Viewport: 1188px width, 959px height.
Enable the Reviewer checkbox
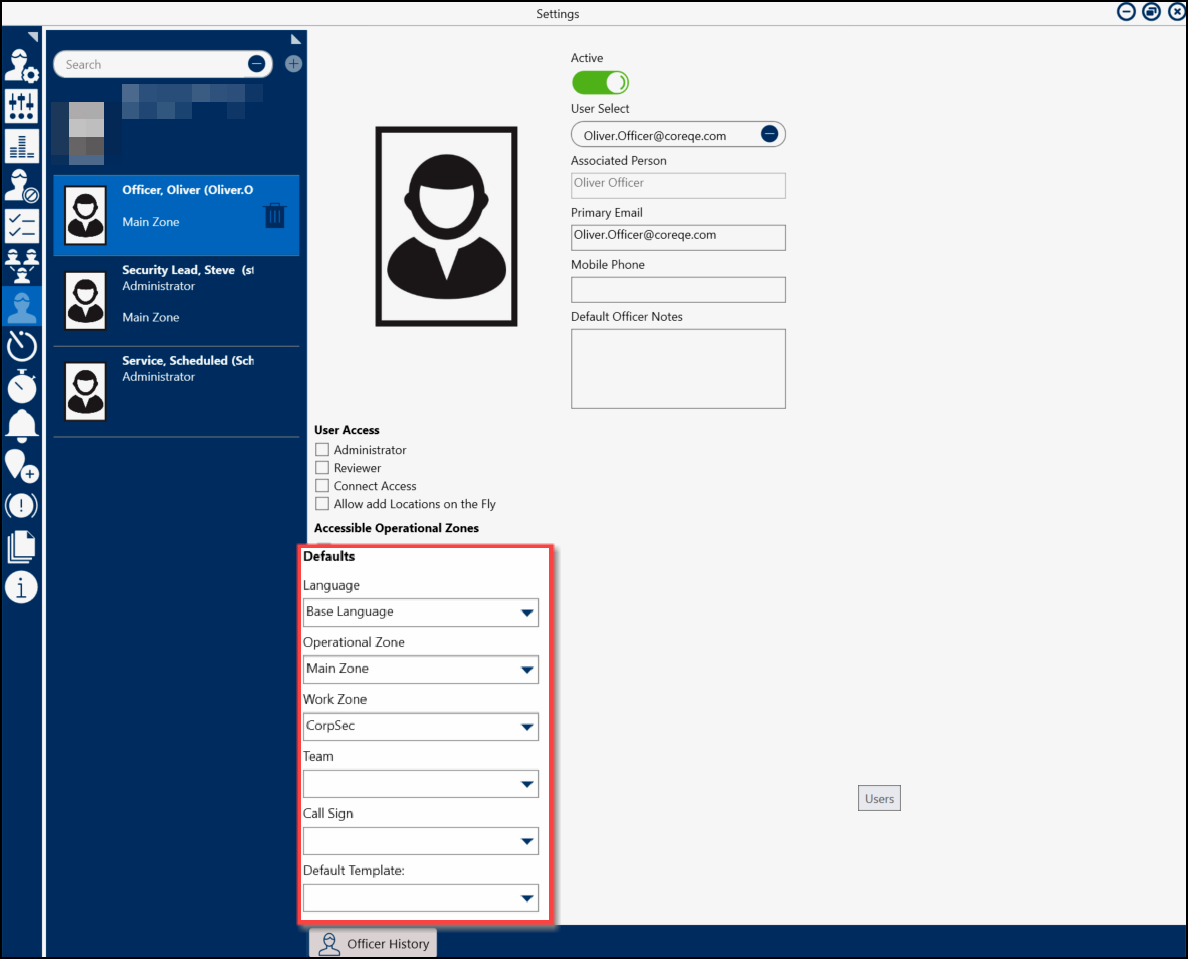pos(322,468)
